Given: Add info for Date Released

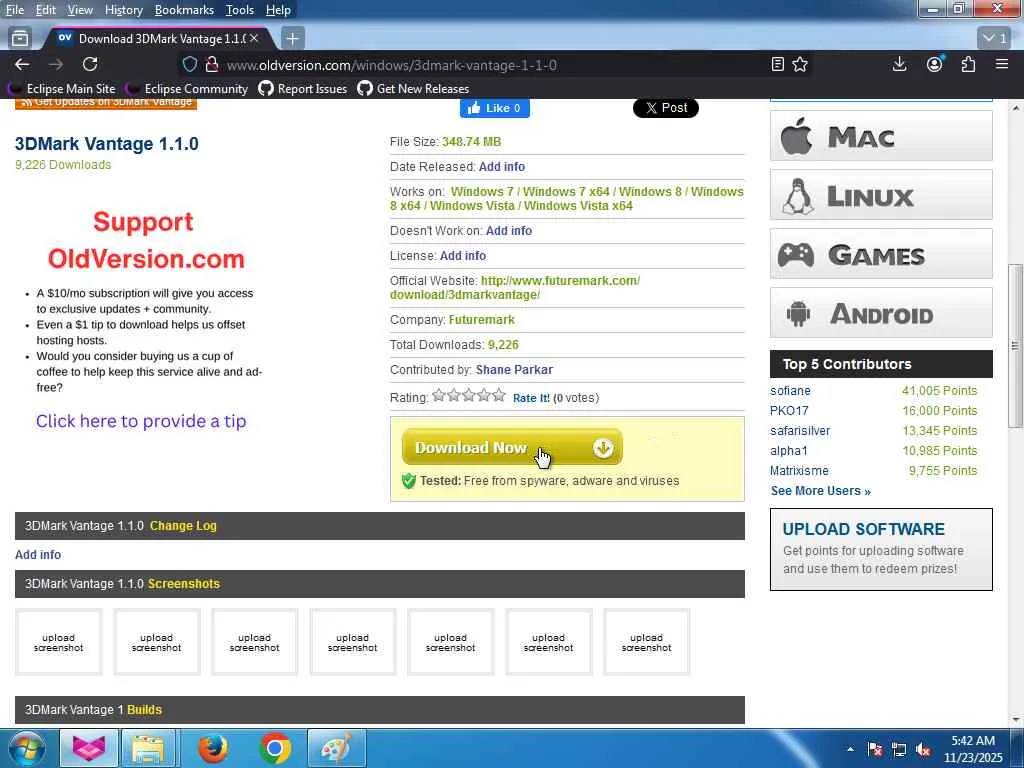Looking at the screenshot, I should 502,167.
